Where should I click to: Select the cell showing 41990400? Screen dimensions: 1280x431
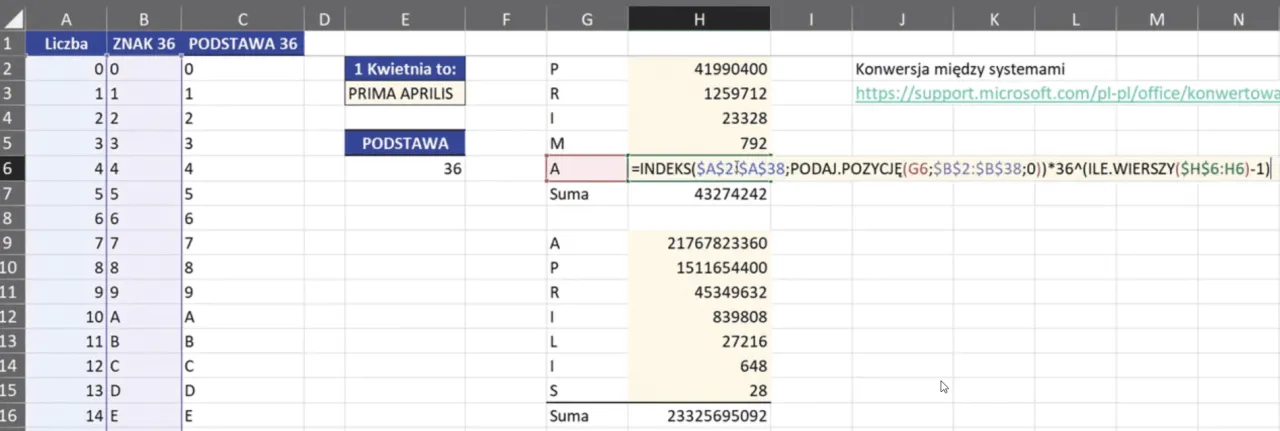click(699, 69)
